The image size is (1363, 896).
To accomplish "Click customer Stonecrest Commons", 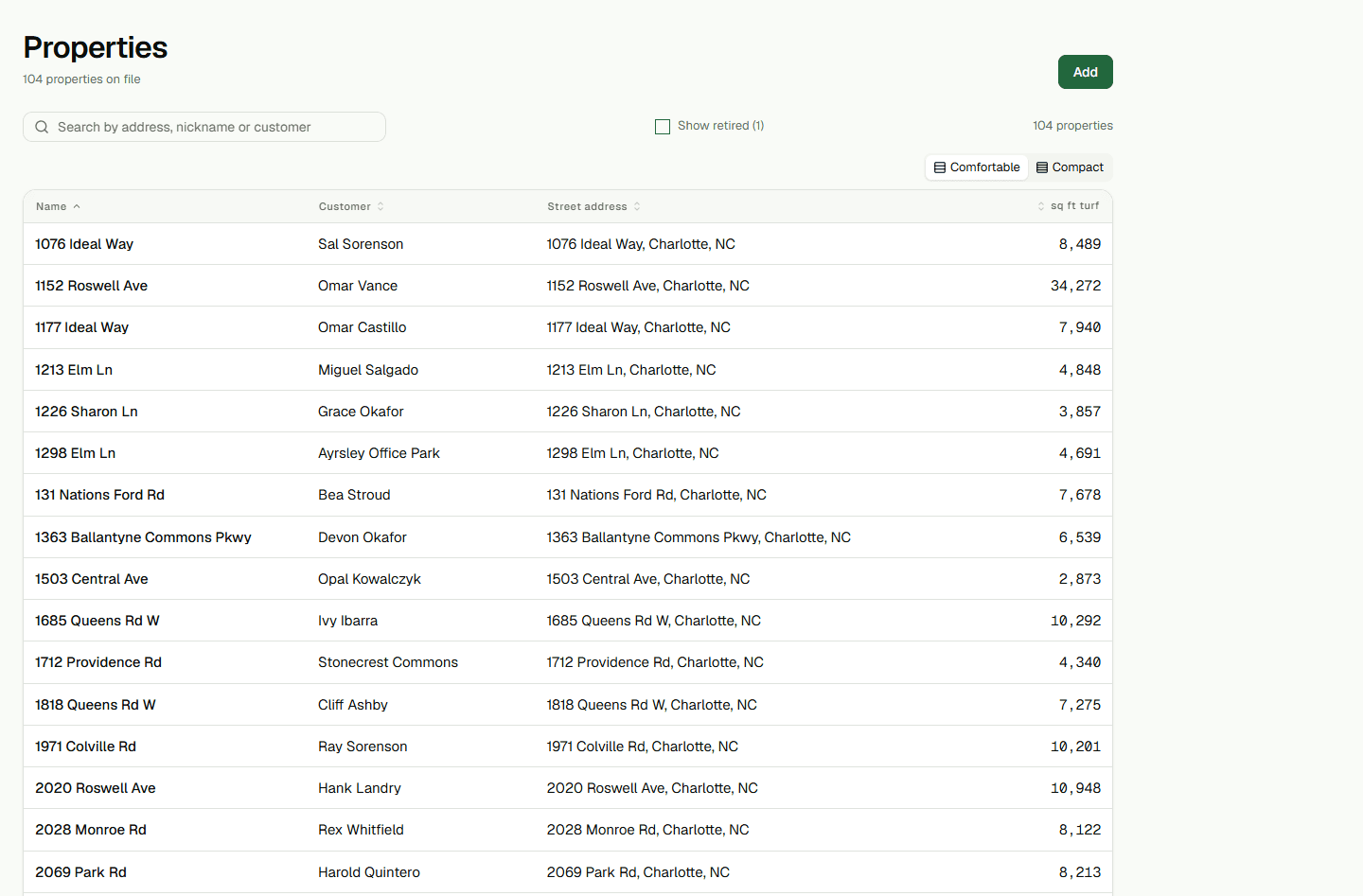I will pos(388,662).
